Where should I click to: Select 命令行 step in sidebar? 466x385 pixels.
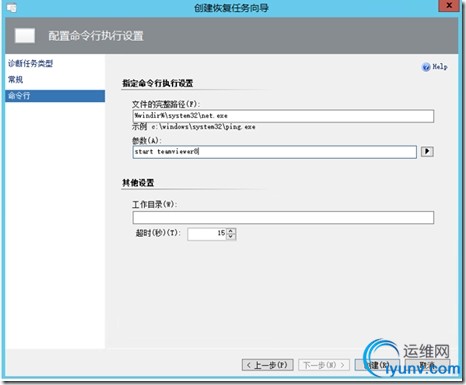click(x=55, y=96)
